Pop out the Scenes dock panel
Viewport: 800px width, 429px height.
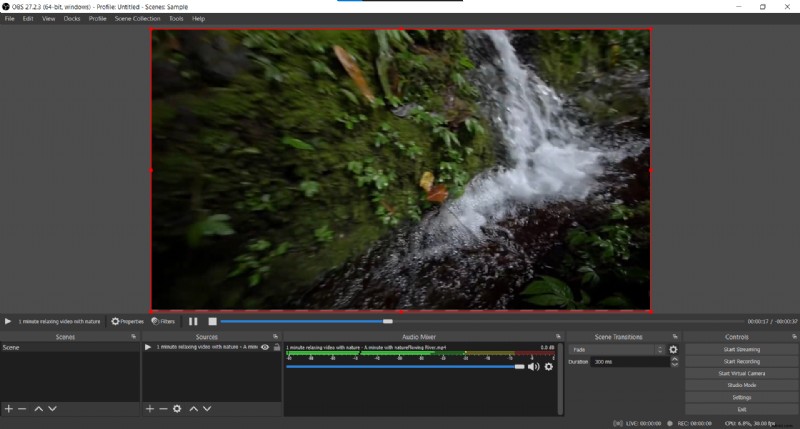click(x=133, y=337)
